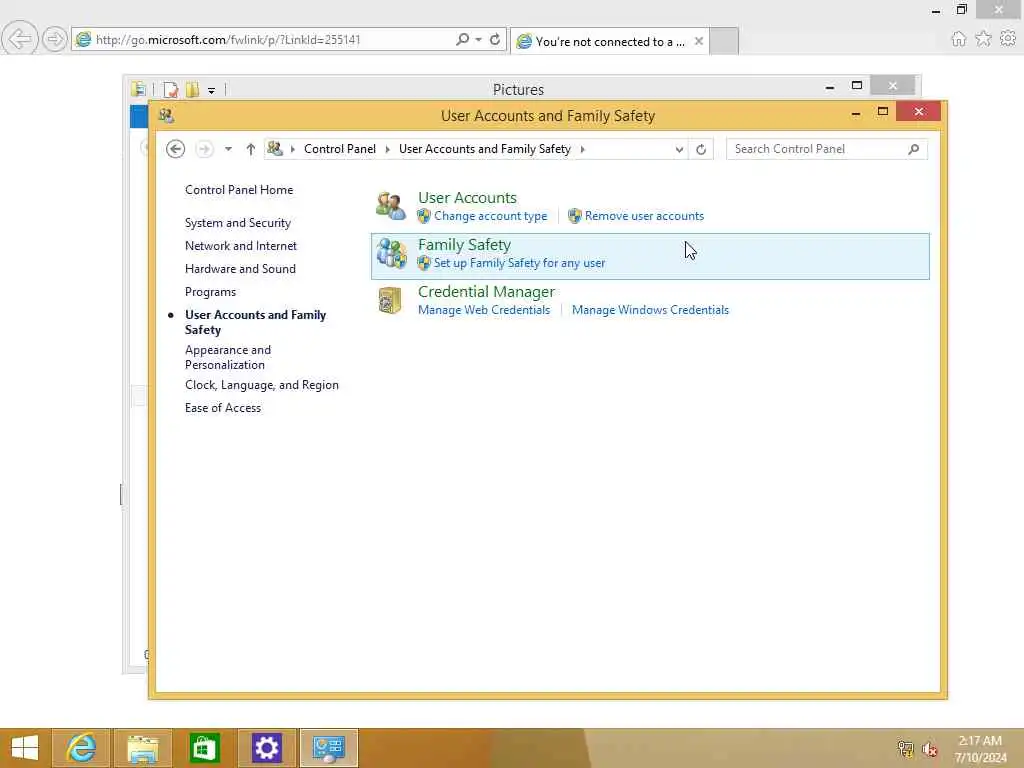Open the recent locations dropdown arrow
The image size is (1024, 768).
(x=228, y=149)
